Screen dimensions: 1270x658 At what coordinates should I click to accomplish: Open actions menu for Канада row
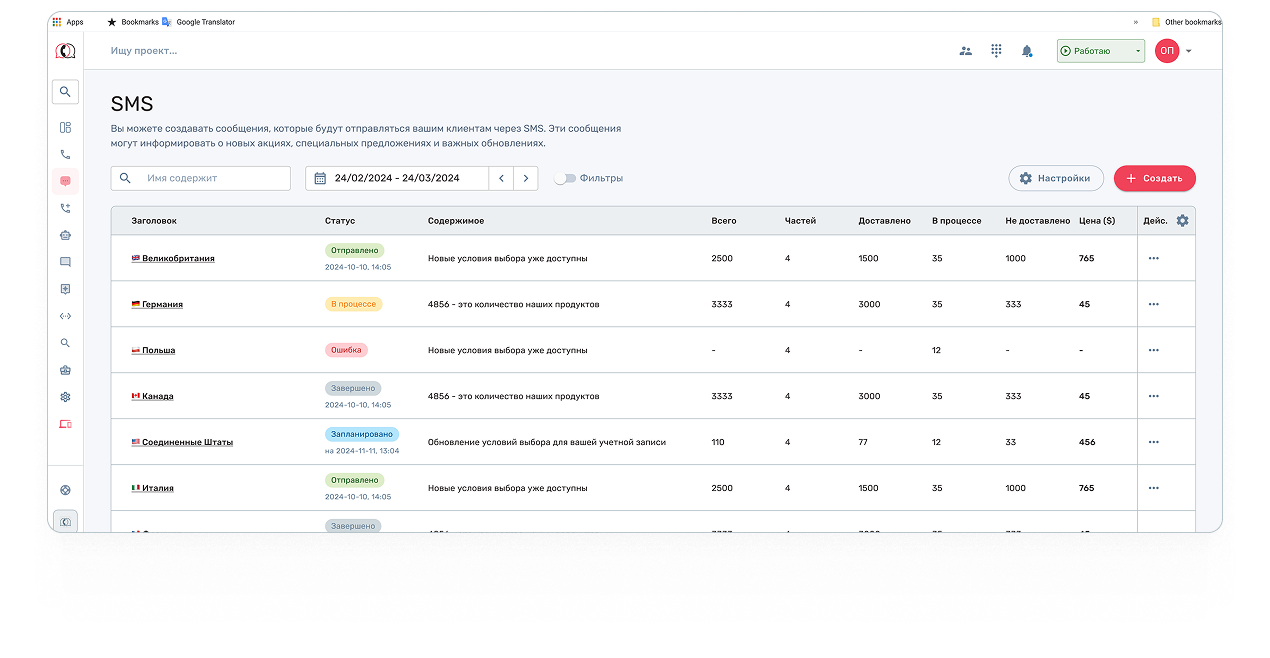click(x=1153, y=396)
